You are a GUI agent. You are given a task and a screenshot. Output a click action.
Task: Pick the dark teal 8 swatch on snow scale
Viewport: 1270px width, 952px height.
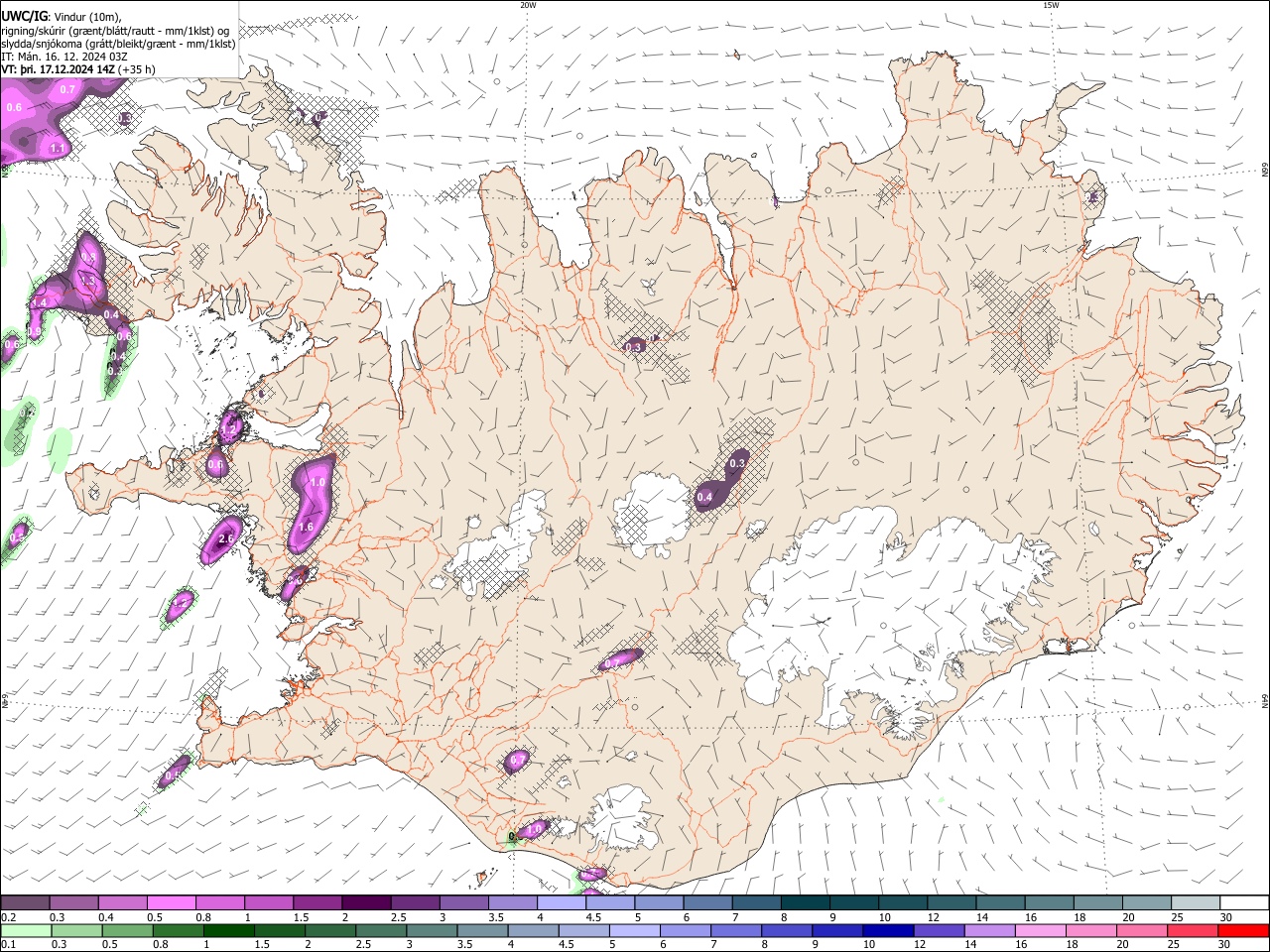pyautogui.click(x=804, y=902)
